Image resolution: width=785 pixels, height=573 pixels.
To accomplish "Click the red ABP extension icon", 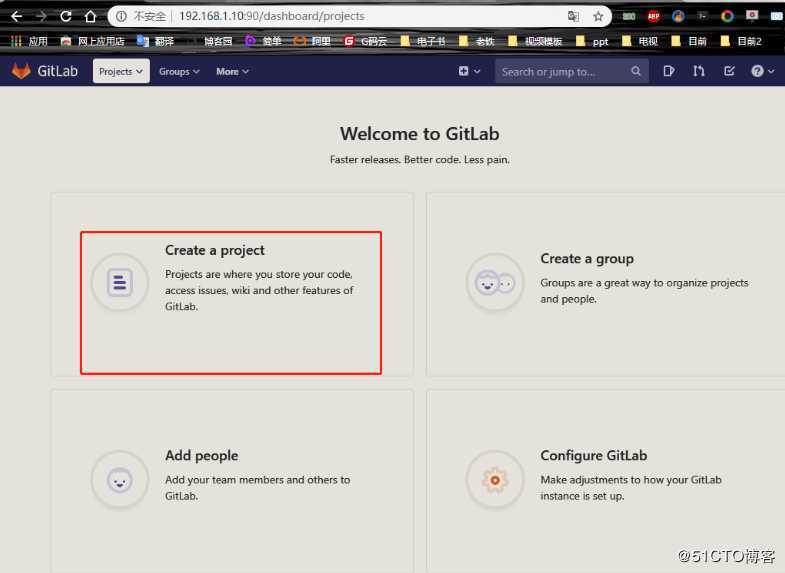I will coord(653,17).
